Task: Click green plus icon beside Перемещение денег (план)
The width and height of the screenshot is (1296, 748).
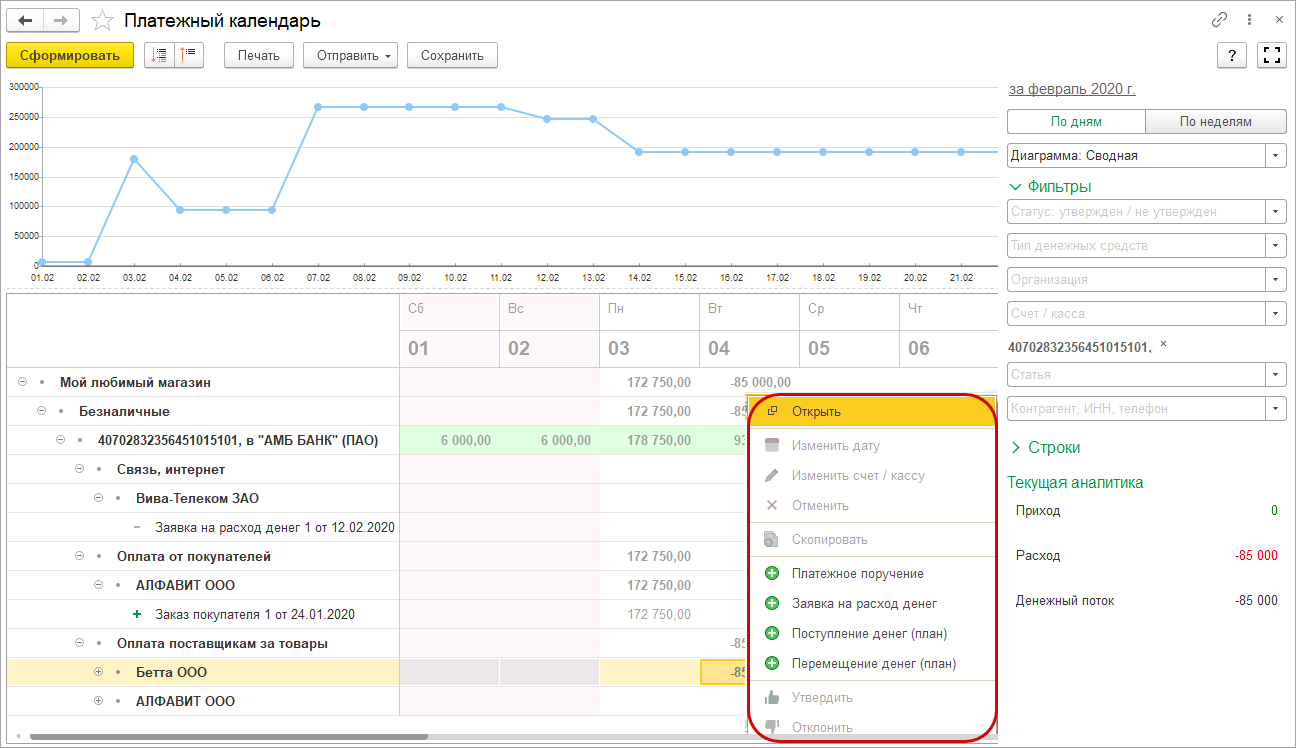Action: point(771,663)
